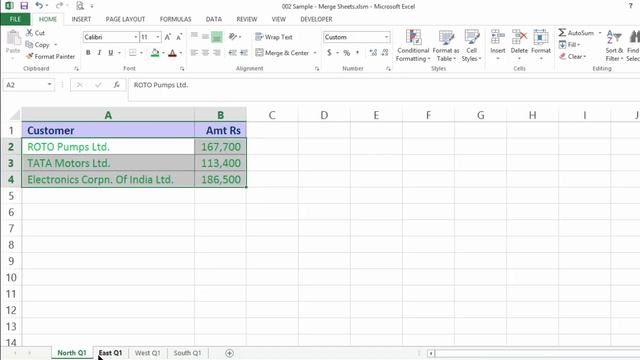This screenshot has width=640, height=360.
Task: Click AutoSum
Action: click(576, 33)
